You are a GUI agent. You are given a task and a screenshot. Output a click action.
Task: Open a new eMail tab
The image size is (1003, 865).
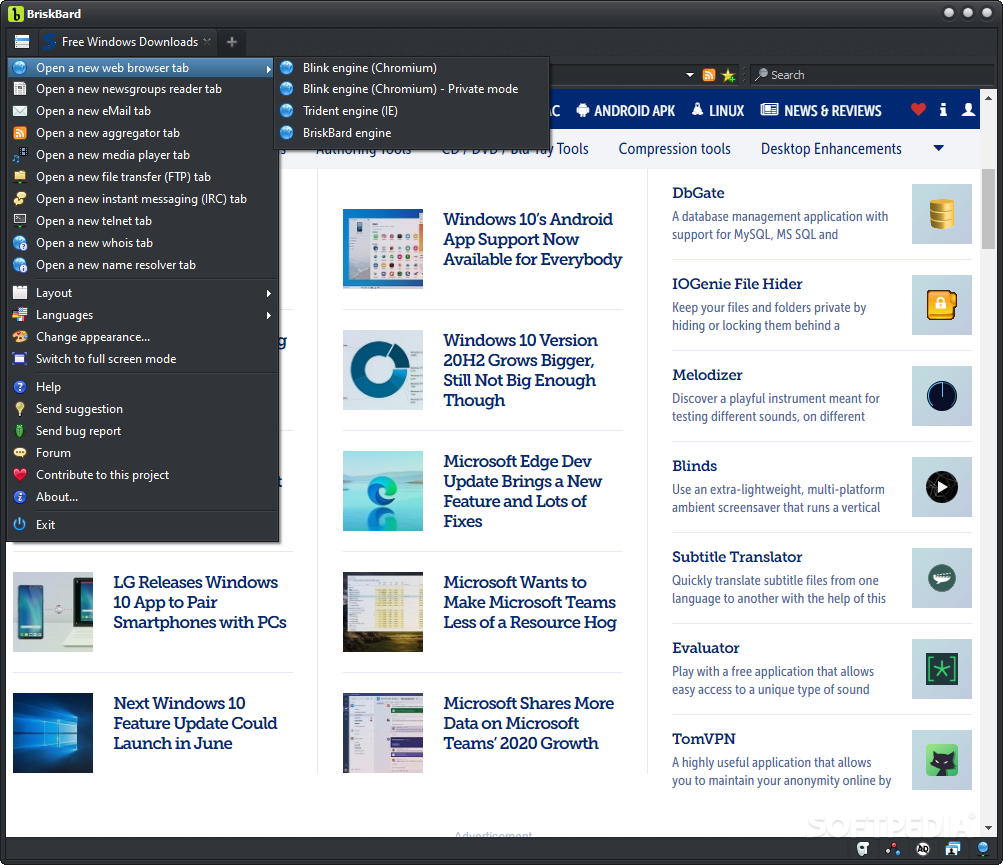coord(143,111)
